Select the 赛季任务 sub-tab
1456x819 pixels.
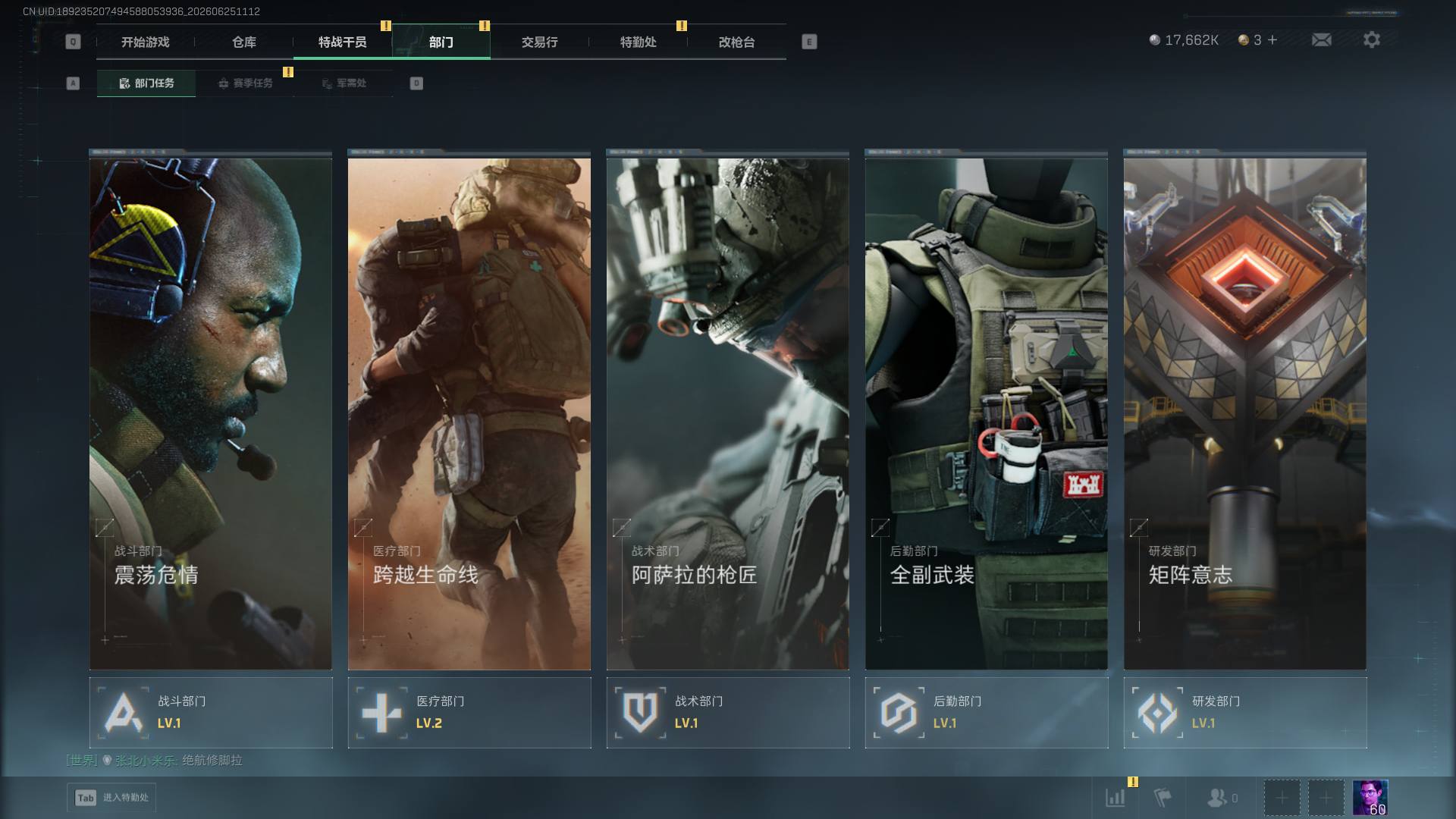tap(245, 83)
